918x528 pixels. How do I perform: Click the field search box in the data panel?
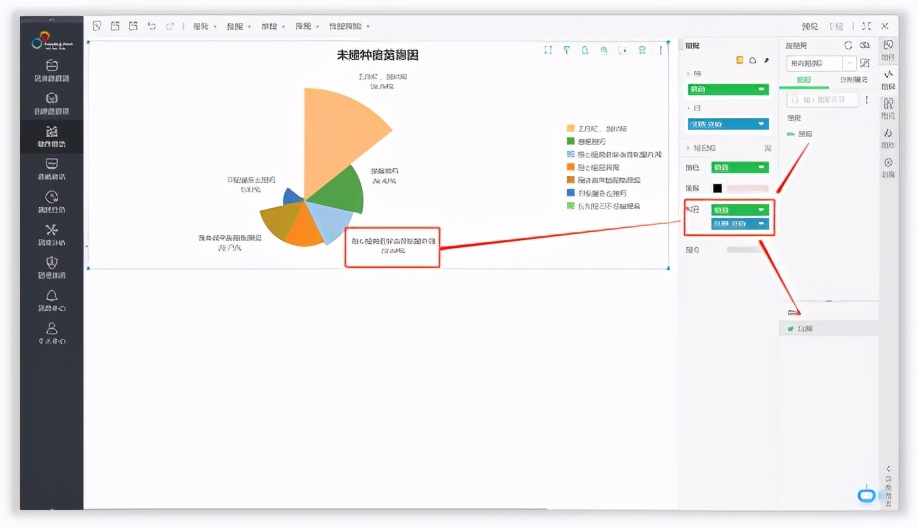point(820,100)
